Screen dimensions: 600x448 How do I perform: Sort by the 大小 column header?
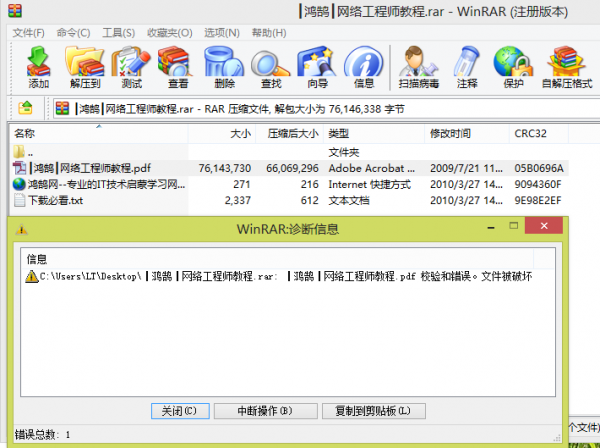[x=222, y=134]
